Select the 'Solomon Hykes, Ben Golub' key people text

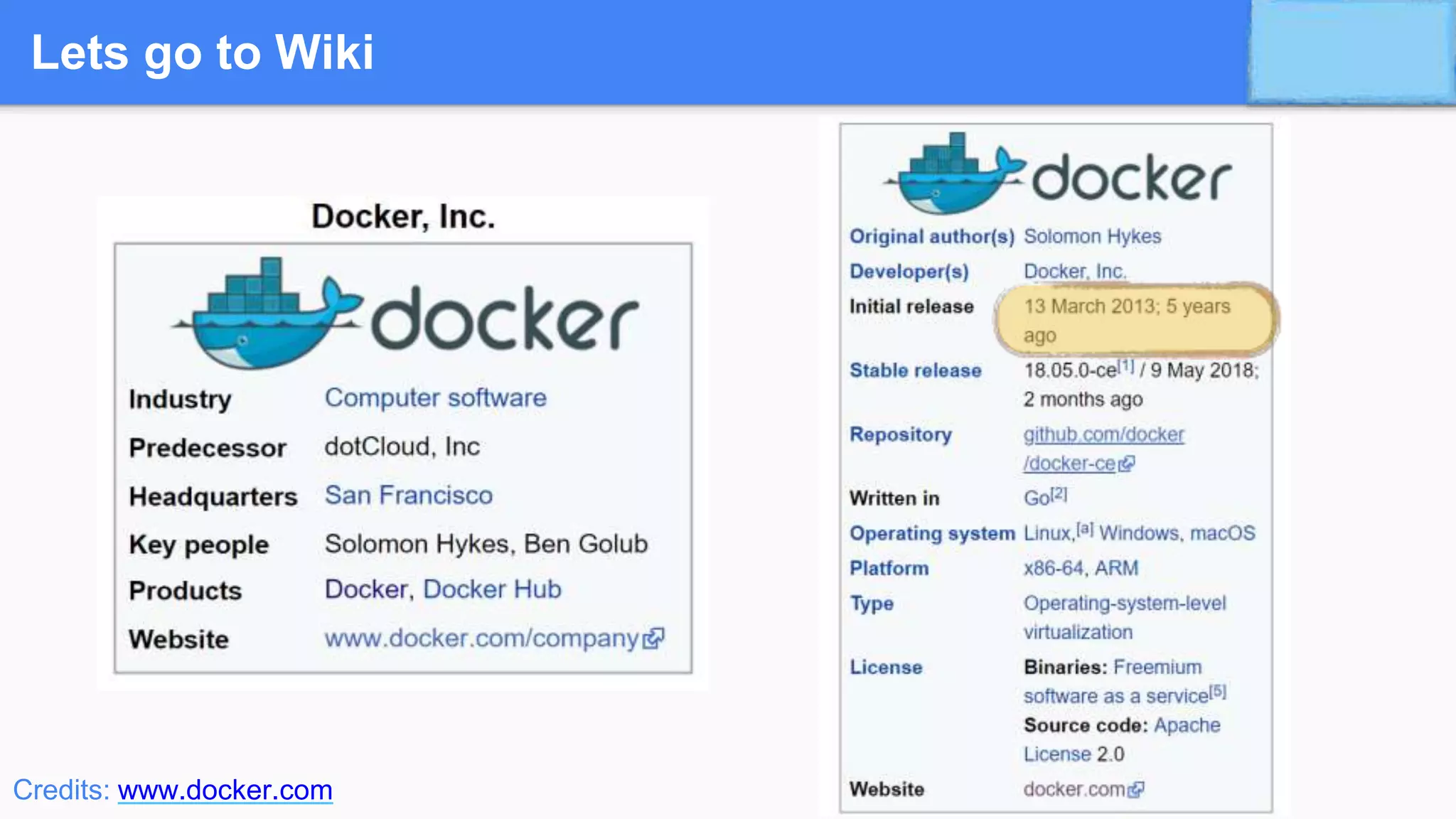coord(486,544)
